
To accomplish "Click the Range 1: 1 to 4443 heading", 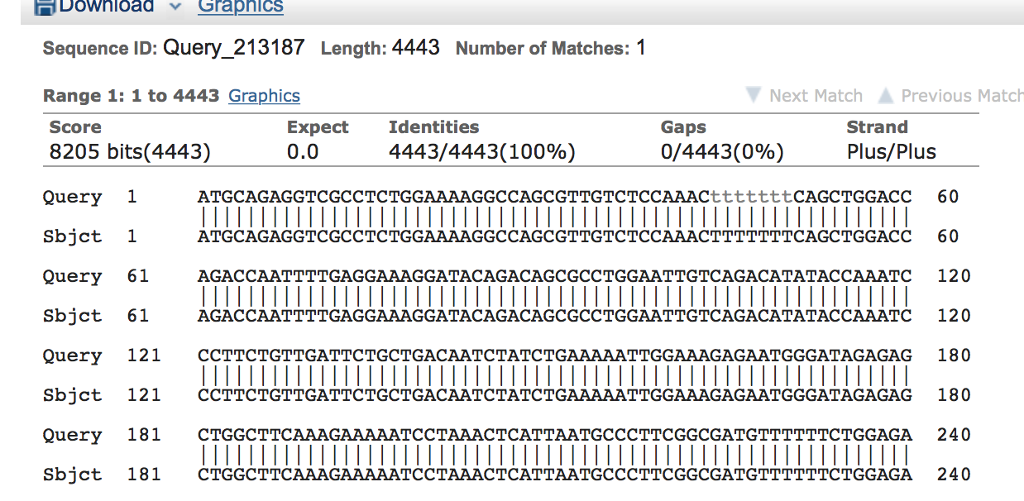I will point(131,96).
